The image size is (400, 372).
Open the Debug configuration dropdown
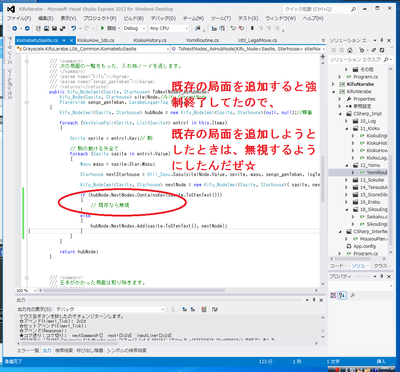(134, 29)
